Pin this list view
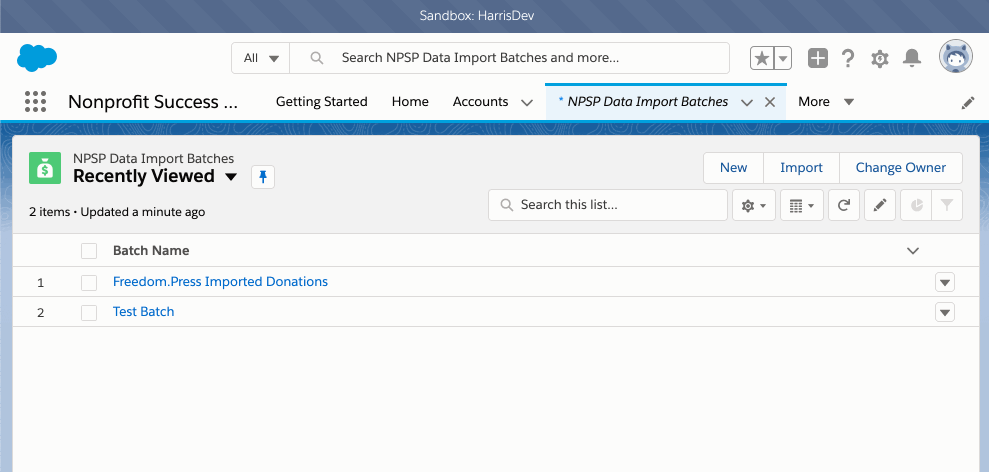This screenshot has width=989, height=472. point(263,177)
